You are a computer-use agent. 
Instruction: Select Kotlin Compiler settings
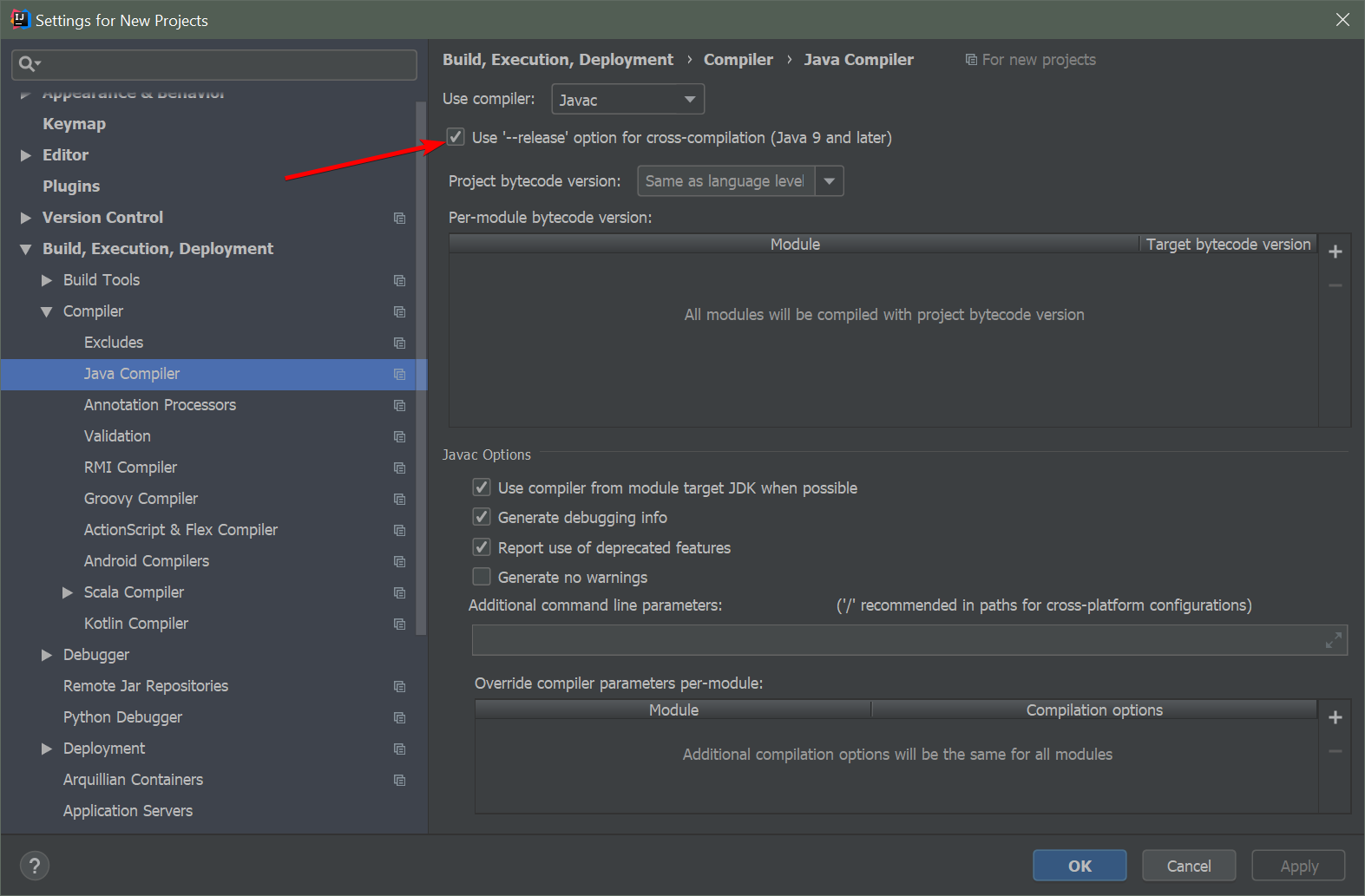136,624
